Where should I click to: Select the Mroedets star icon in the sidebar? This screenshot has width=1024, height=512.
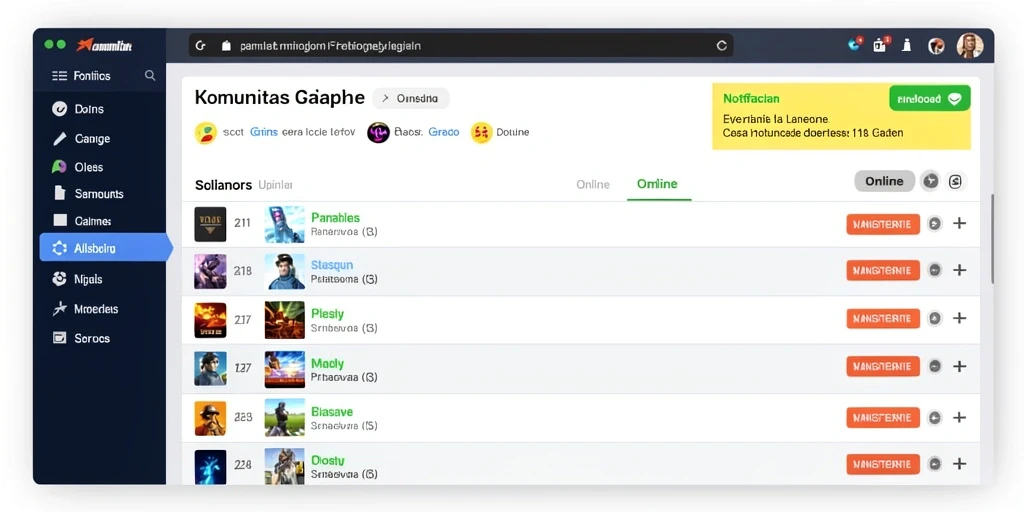pyautogui.click(x=59, y=309)
